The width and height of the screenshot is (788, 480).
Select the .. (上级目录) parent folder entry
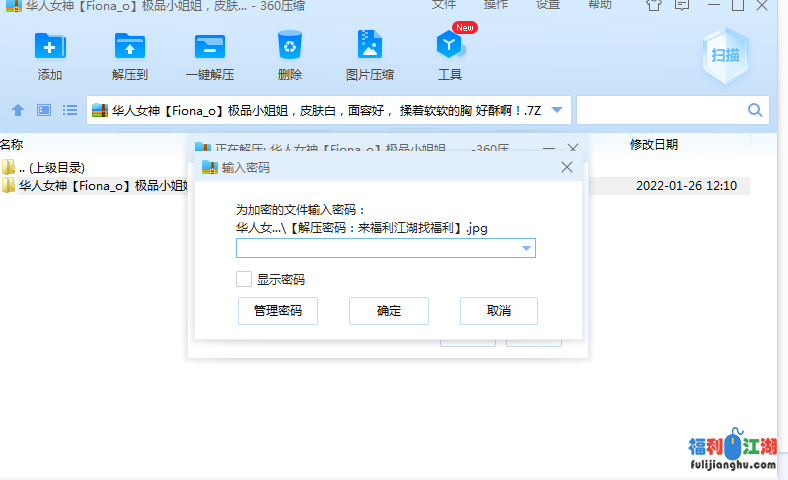[51, 167]
